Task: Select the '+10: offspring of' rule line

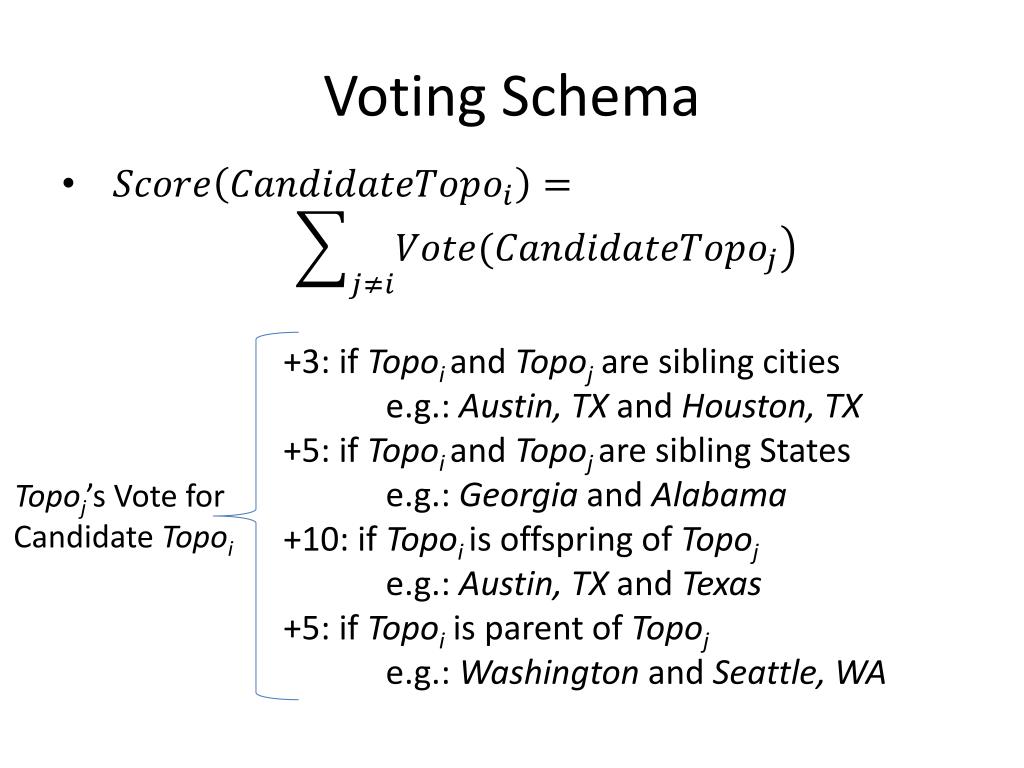Action: (x=521, y=541)
